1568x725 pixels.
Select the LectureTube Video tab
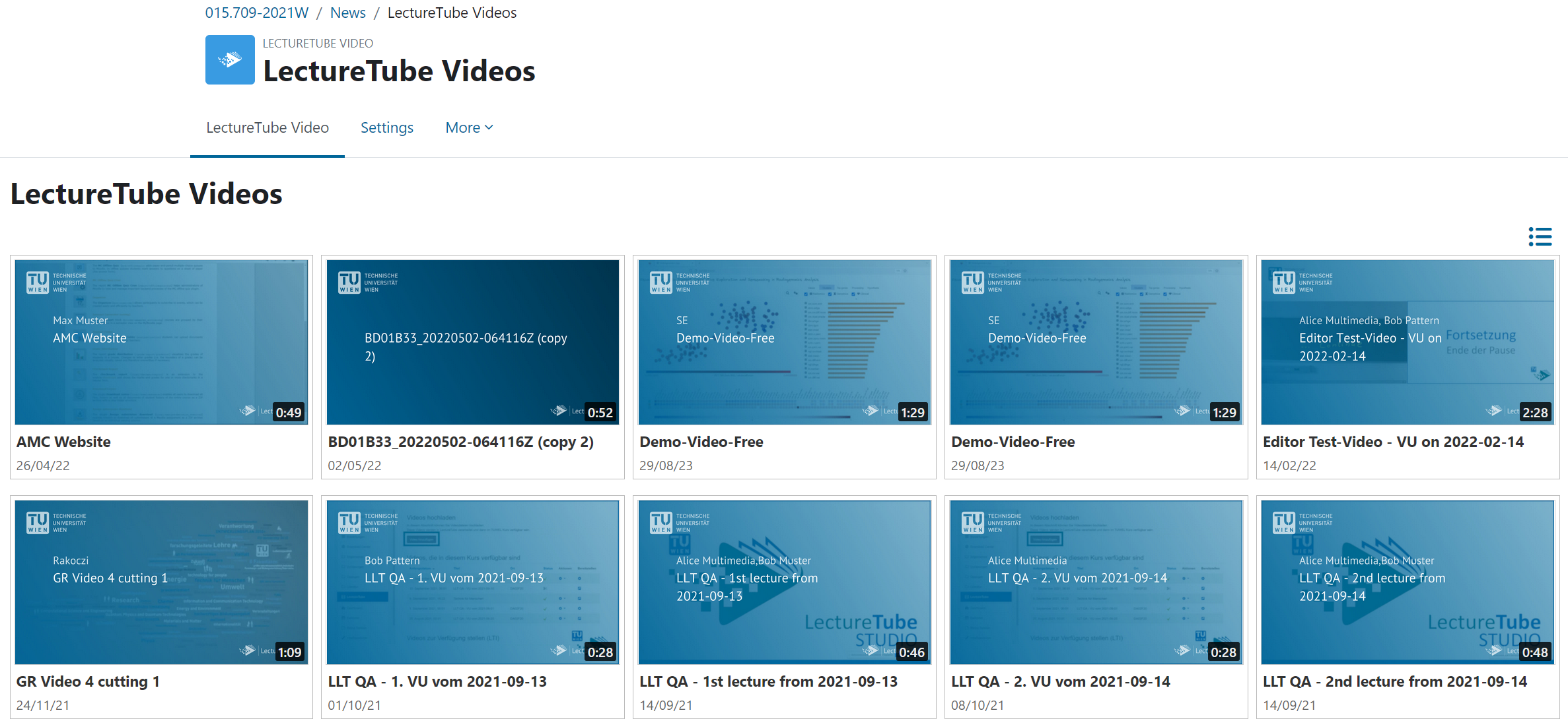coord(267,127)
